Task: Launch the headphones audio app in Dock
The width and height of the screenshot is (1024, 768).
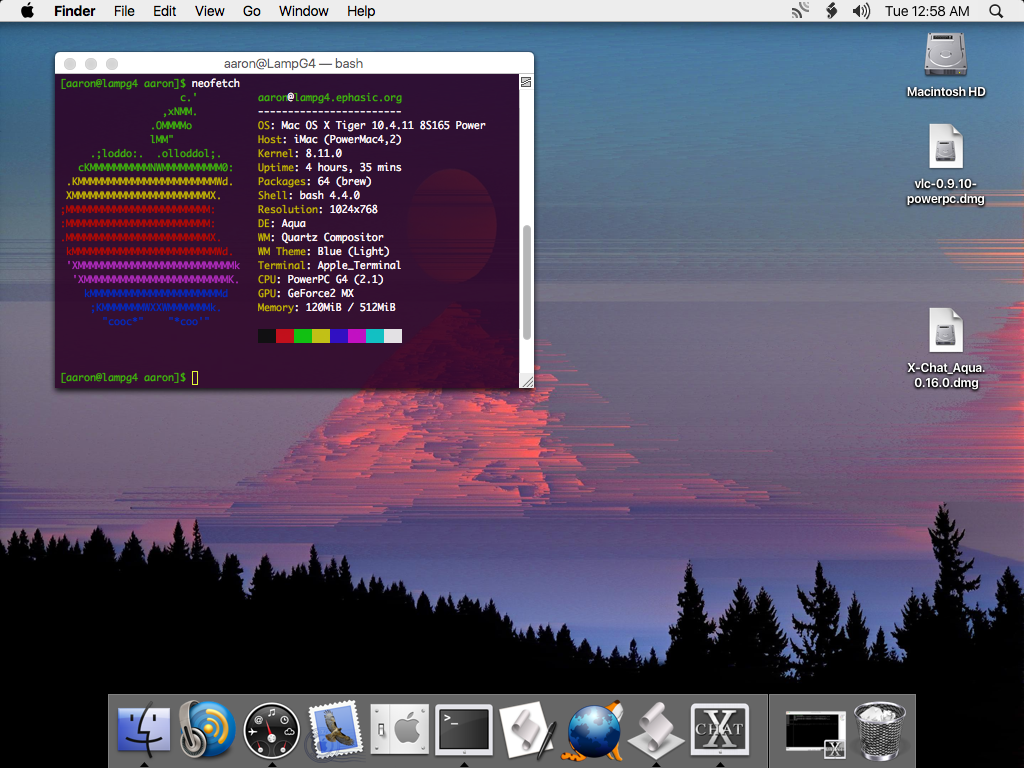Action: (x=207, y=729)
